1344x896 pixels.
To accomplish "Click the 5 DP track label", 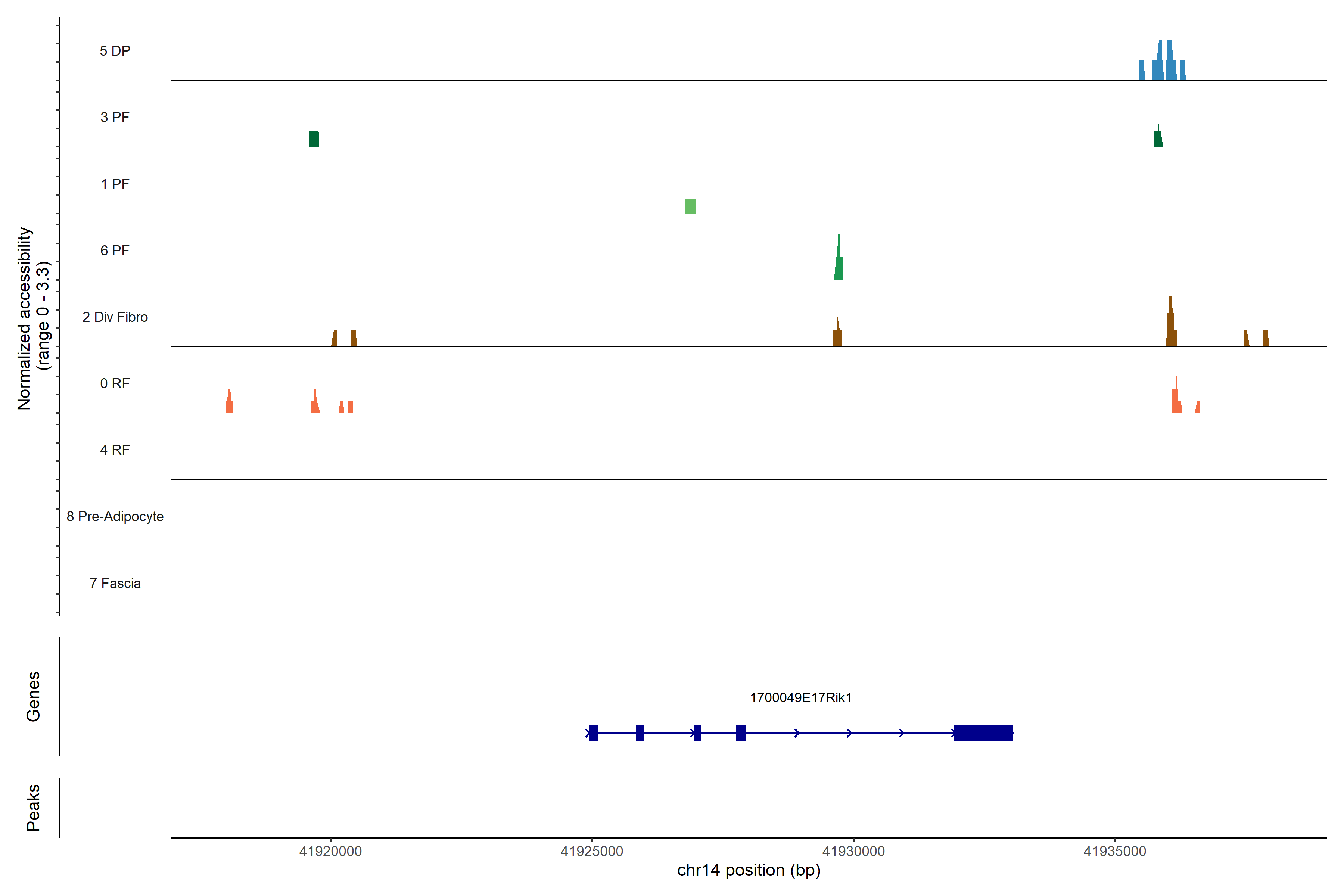I will [115, 51].
